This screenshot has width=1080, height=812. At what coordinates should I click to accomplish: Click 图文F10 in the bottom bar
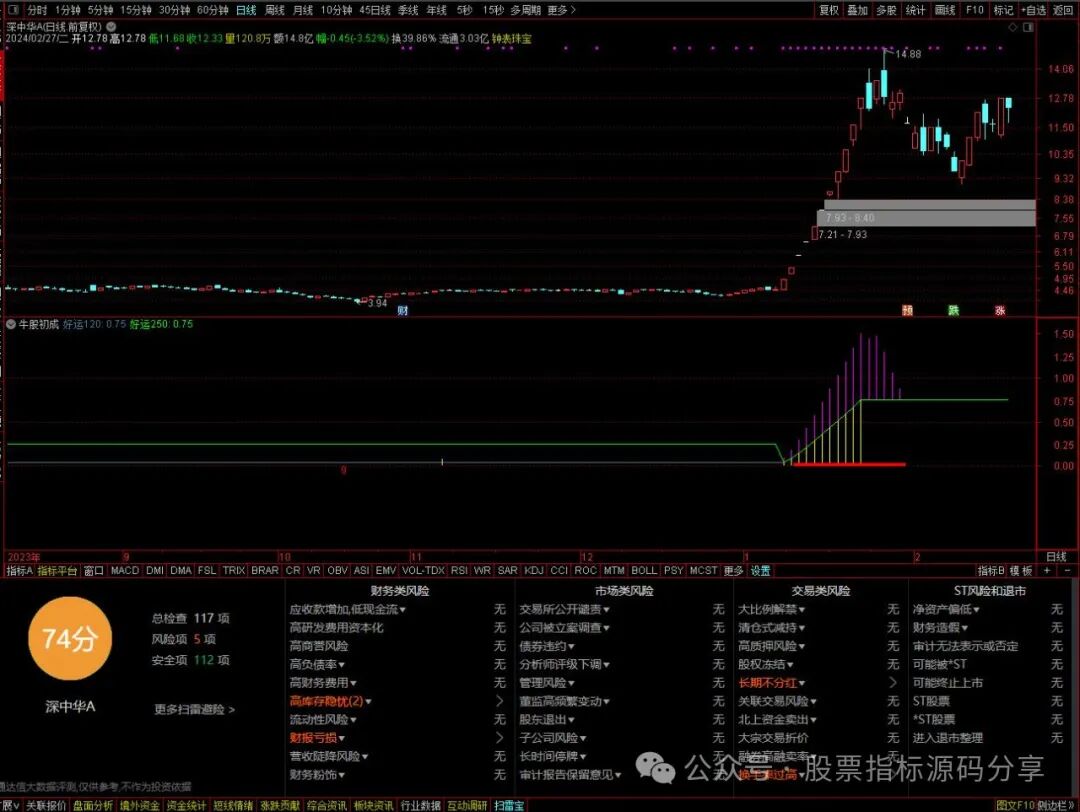point(1015,805)
